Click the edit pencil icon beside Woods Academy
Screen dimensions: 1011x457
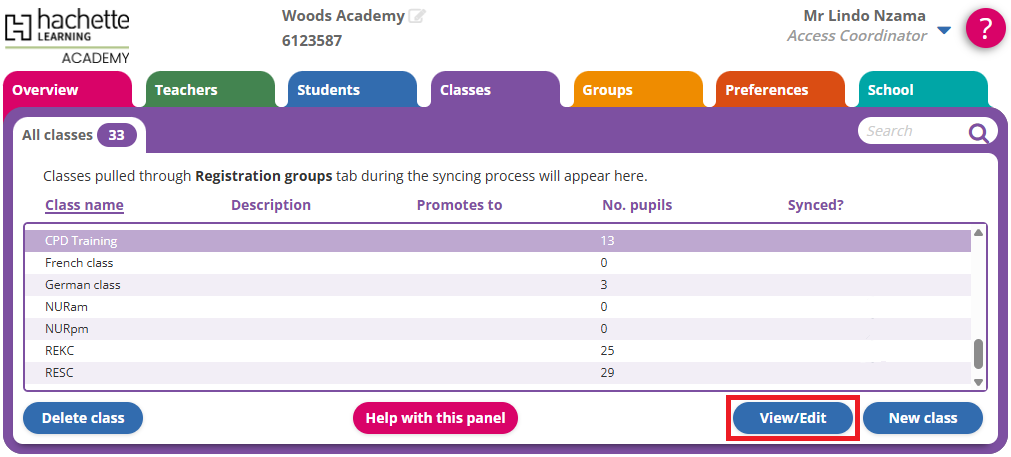coord(417,16)
